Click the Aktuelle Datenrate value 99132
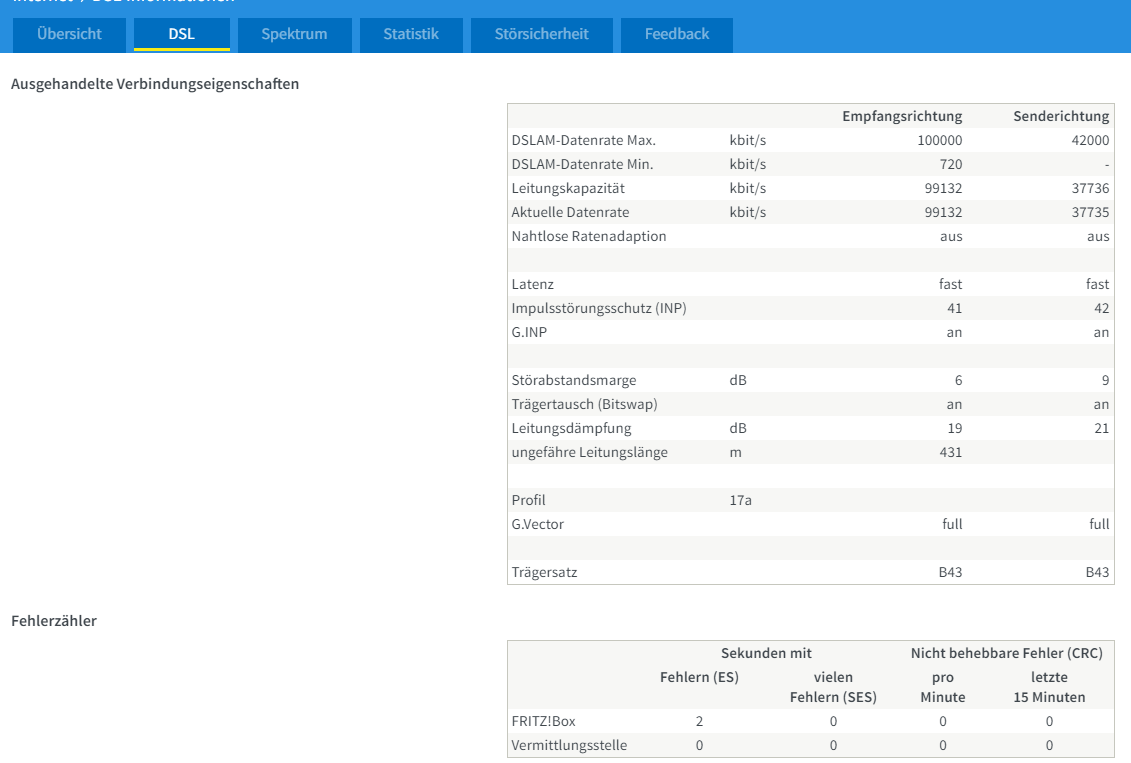 (x=943, y=212)
